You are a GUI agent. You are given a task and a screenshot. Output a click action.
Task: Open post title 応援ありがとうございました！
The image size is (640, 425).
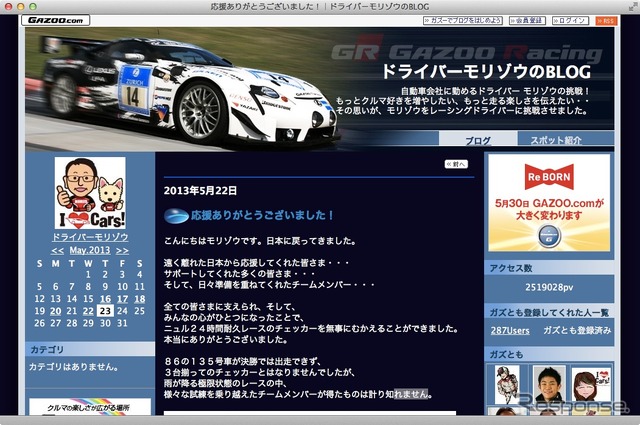click(262, 216)
